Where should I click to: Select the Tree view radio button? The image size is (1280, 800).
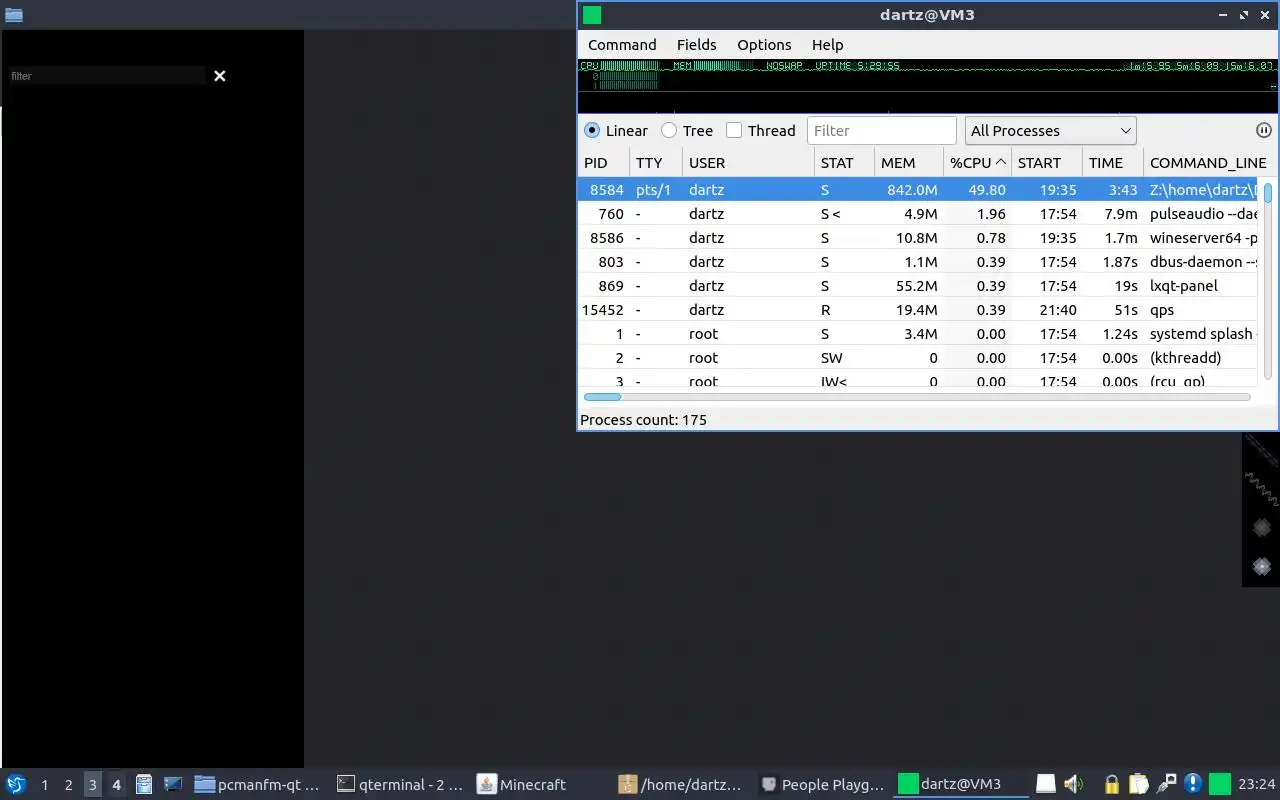click(x=669, y=131)
